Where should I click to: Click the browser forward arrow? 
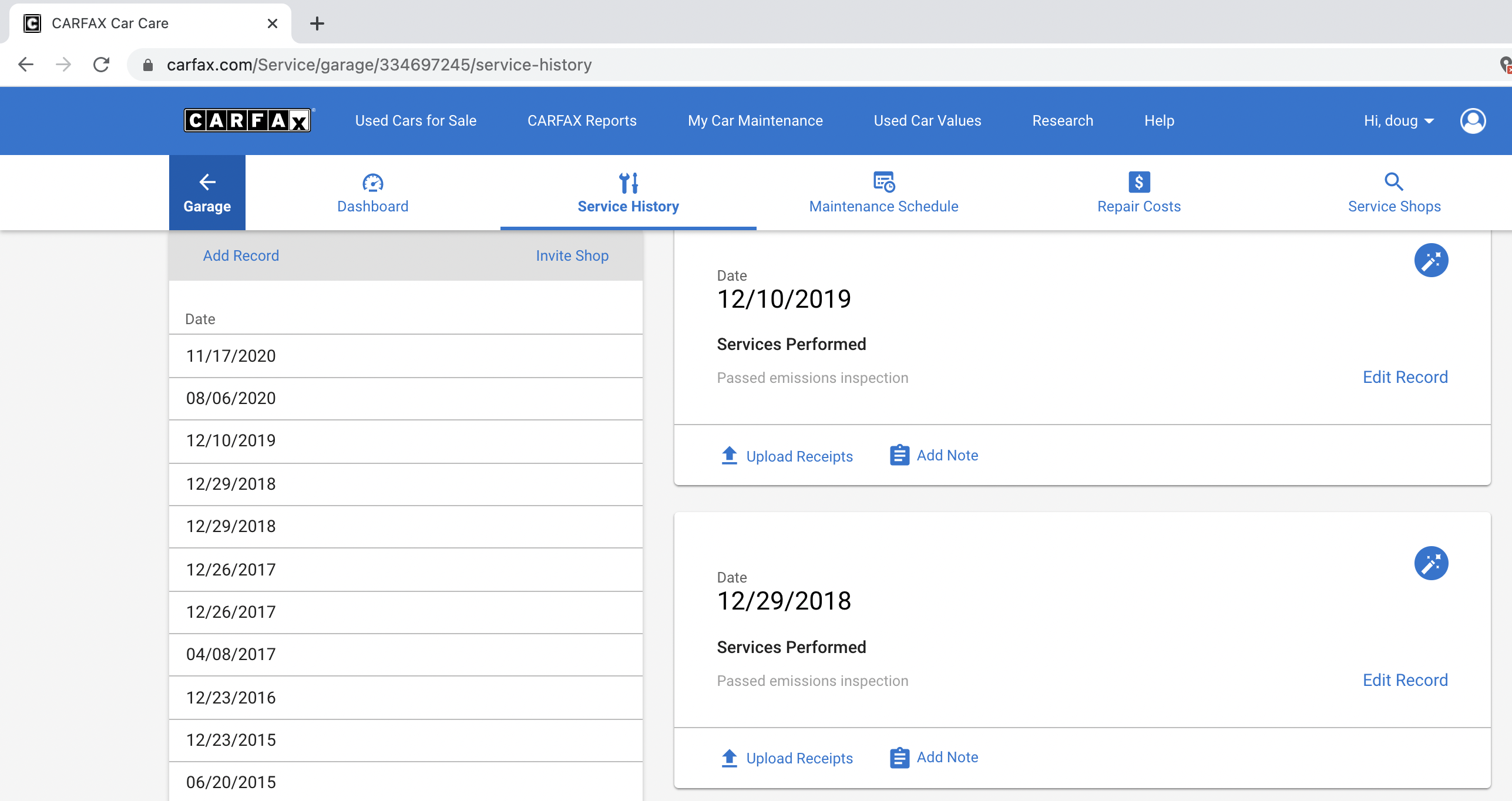point(63,64)
